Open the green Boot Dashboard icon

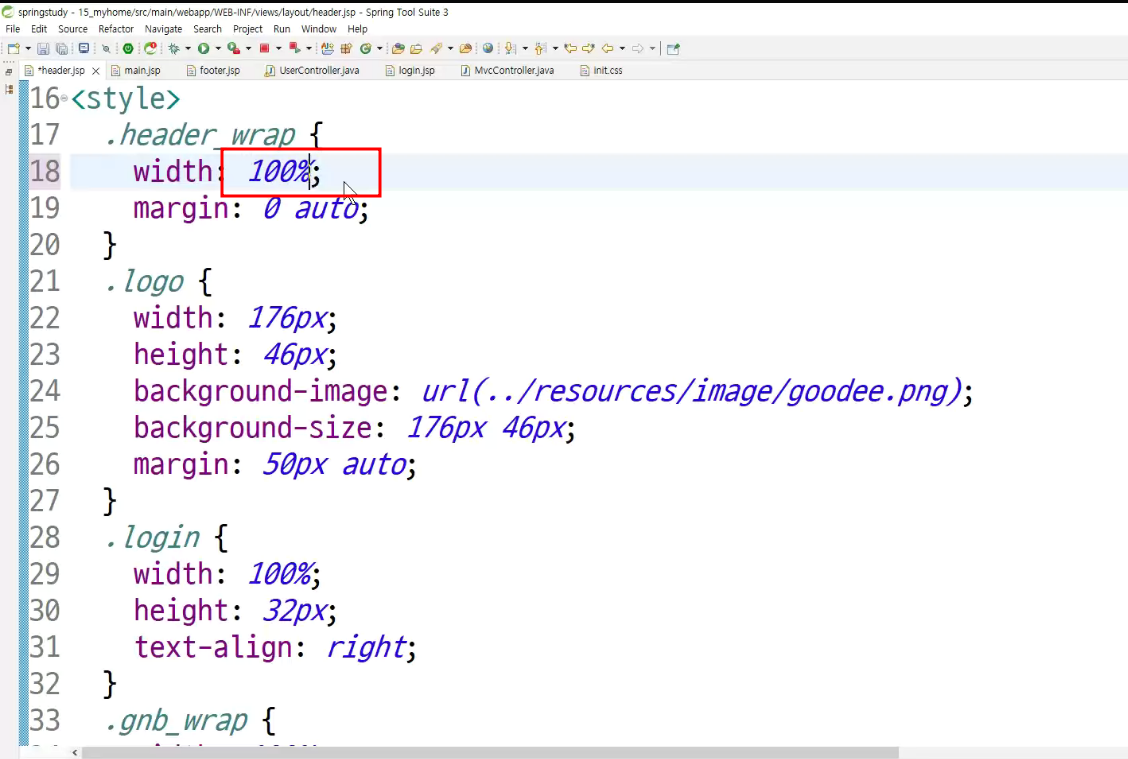(128, 48)
